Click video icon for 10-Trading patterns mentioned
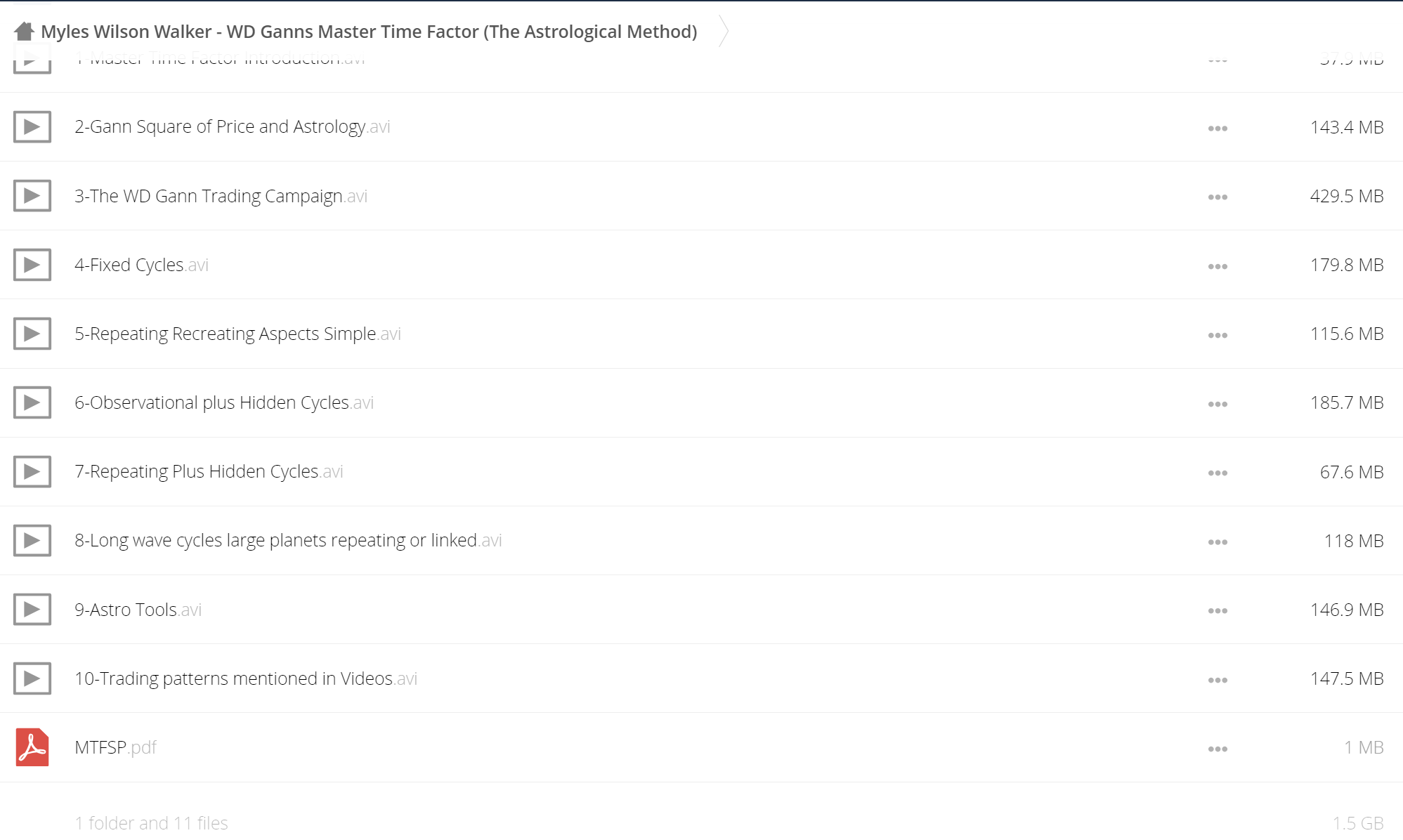The image size is (1403, 840). [32, 678]
